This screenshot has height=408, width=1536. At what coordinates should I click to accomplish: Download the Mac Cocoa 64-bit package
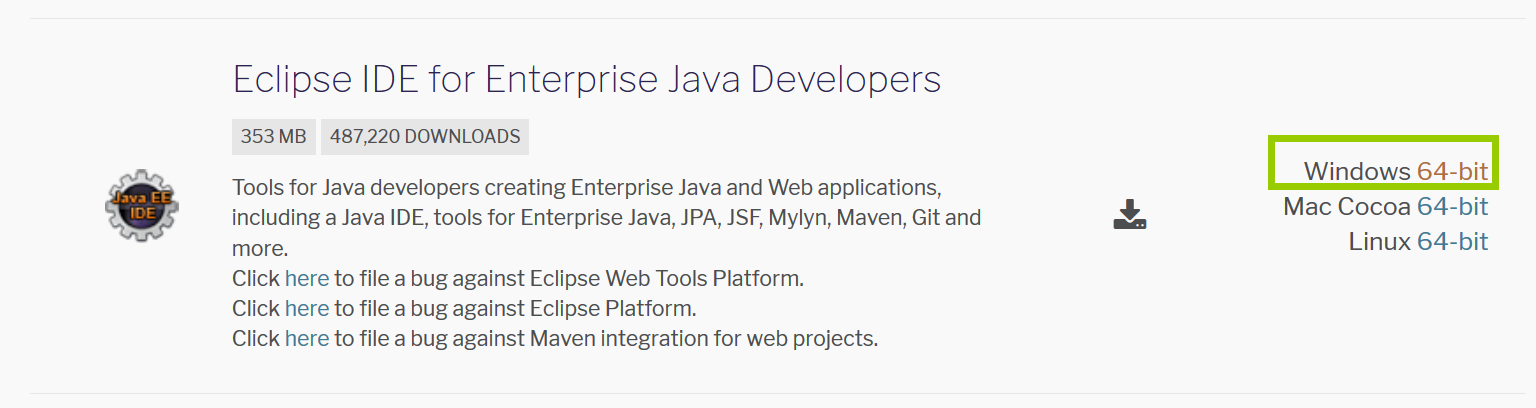tap(1452, 207)
